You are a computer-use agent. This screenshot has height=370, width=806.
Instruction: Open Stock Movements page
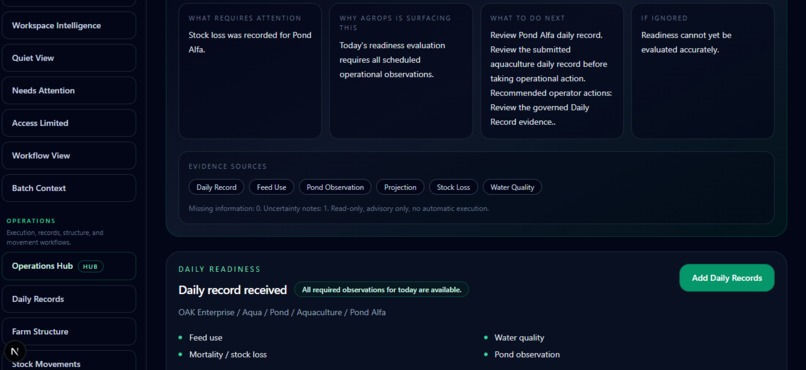(69, 362)
